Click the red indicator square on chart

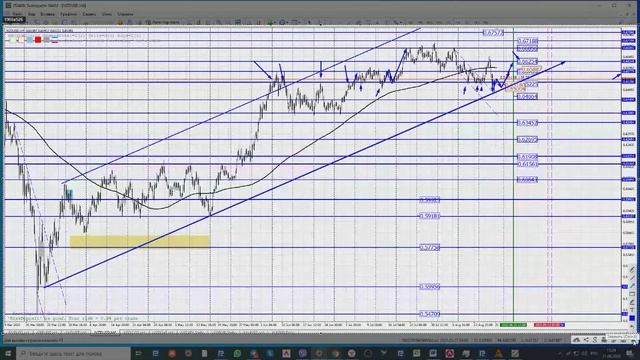pos(38,40)
